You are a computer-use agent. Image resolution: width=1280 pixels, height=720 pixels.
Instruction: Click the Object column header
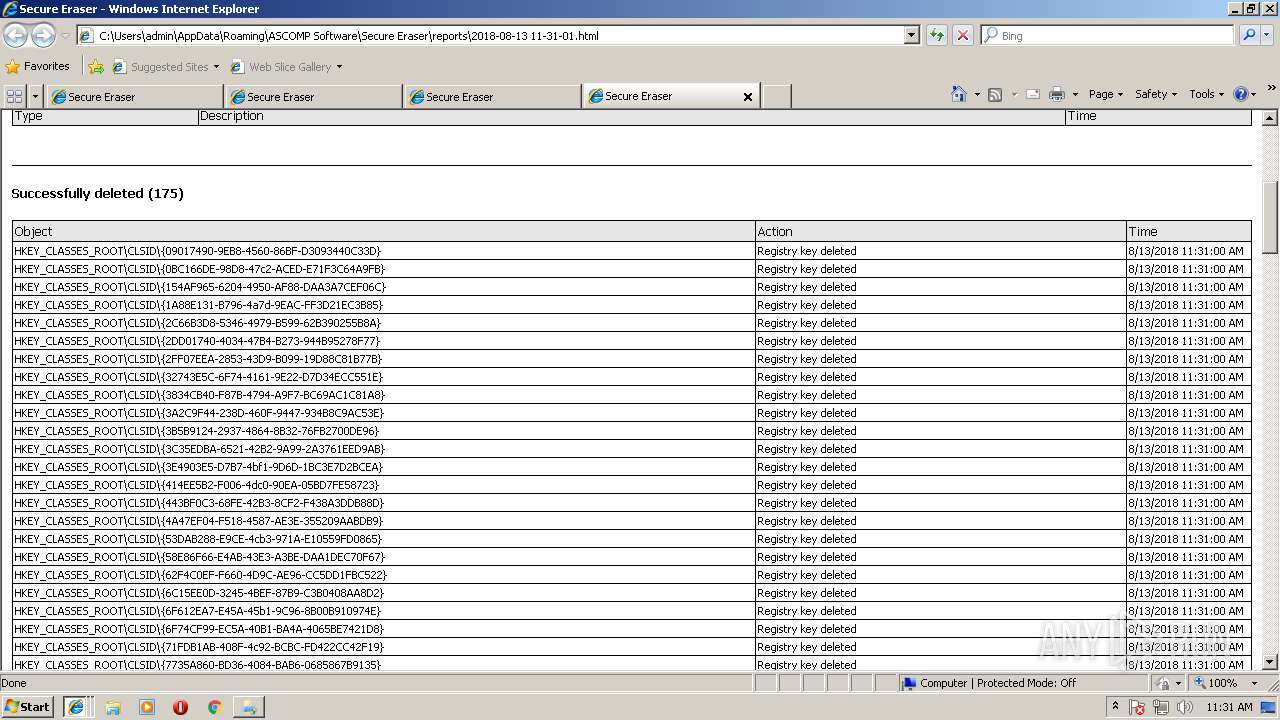(384, 231)
